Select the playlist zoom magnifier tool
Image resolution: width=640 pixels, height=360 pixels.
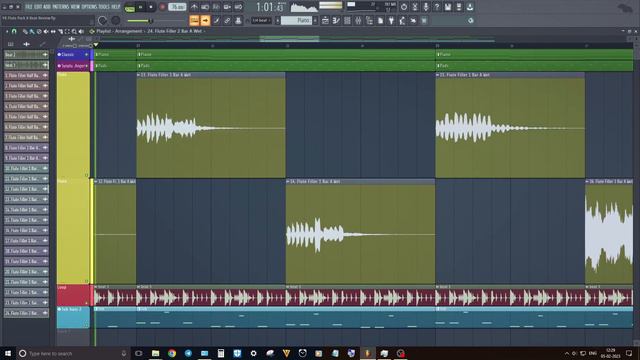tap(74, 31)
